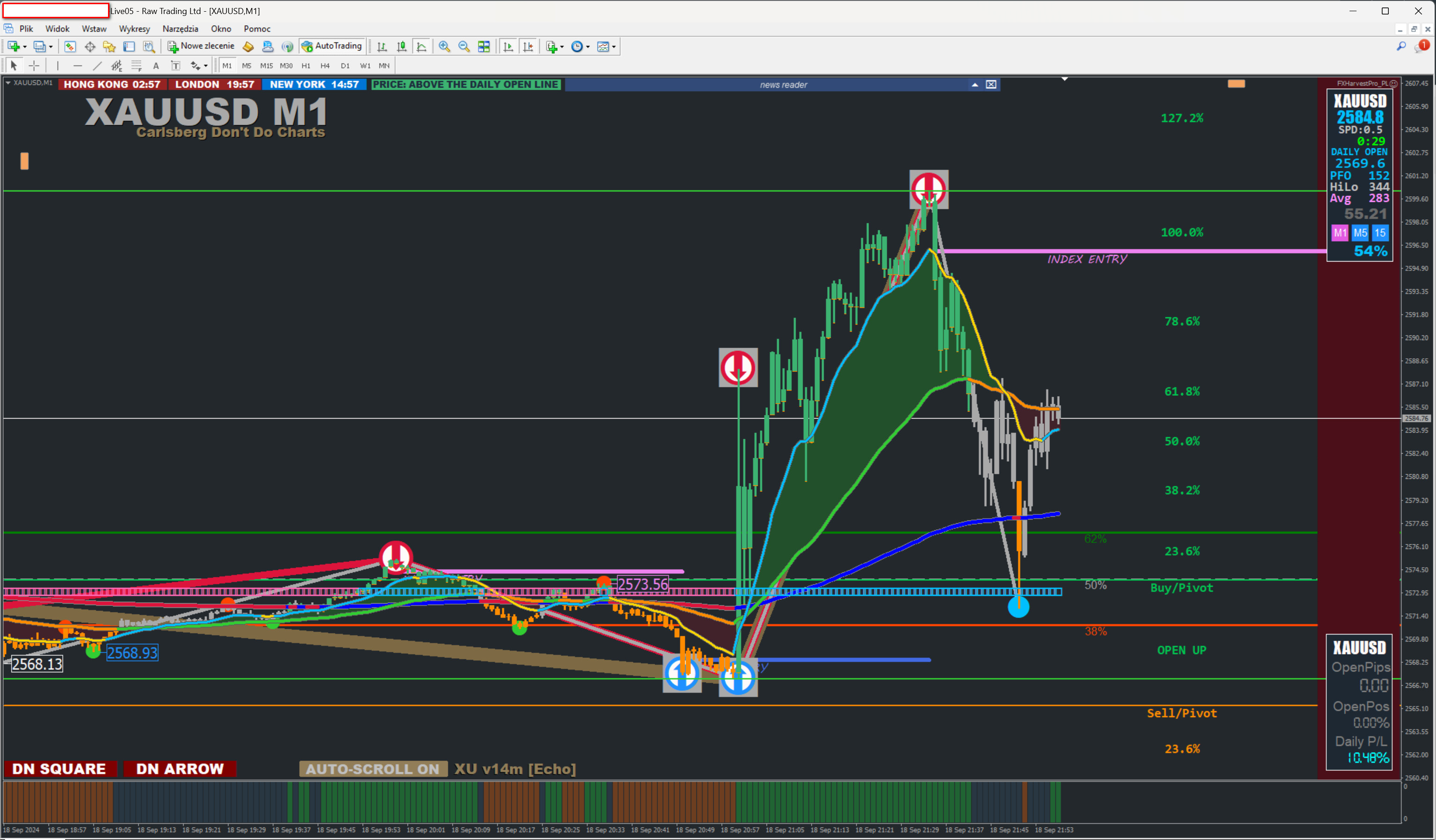
Task: Click the DN ARROW button
Action: [179, 769]
